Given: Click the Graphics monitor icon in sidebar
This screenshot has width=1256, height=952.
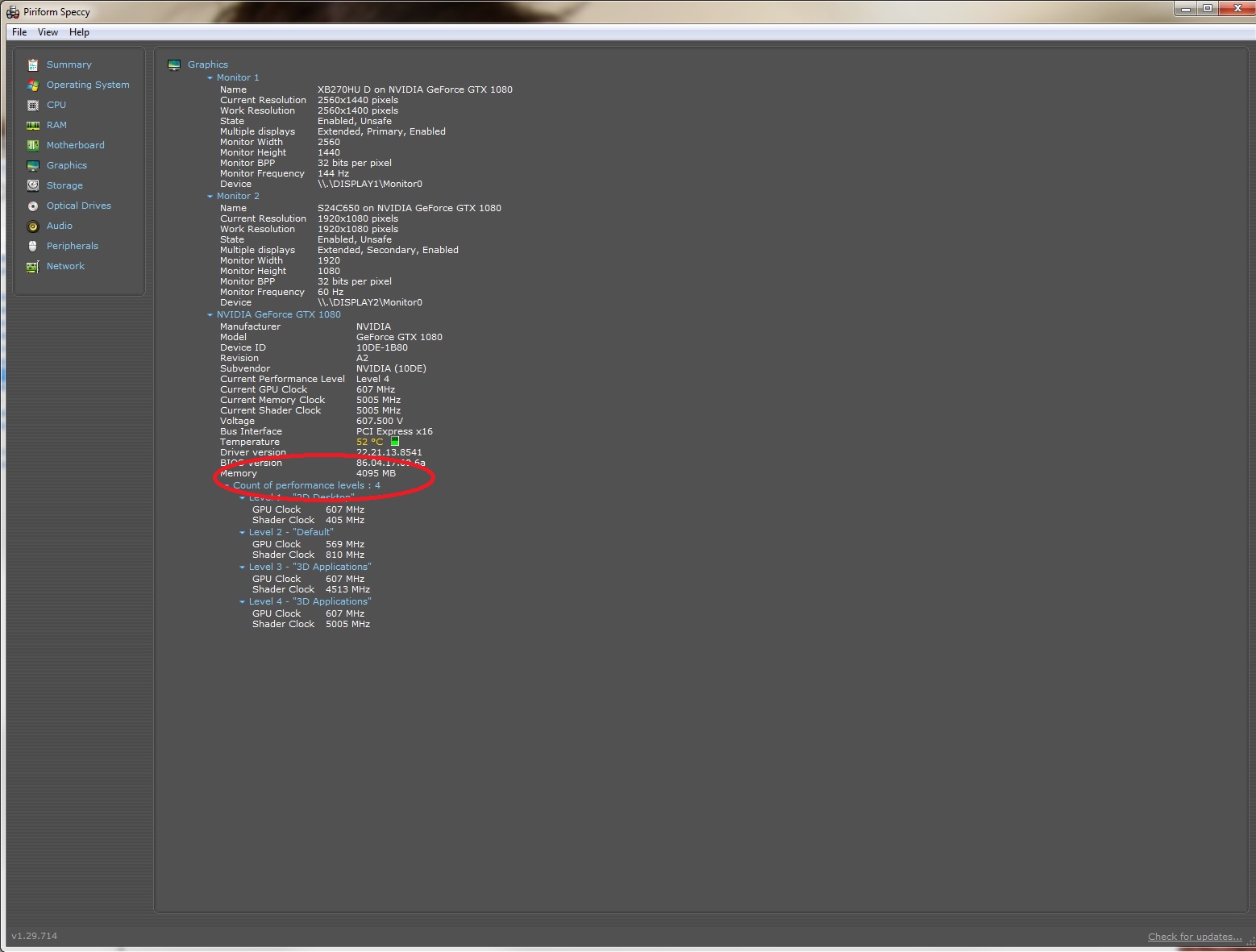Looking at the screenshot, I should point(33,165).
